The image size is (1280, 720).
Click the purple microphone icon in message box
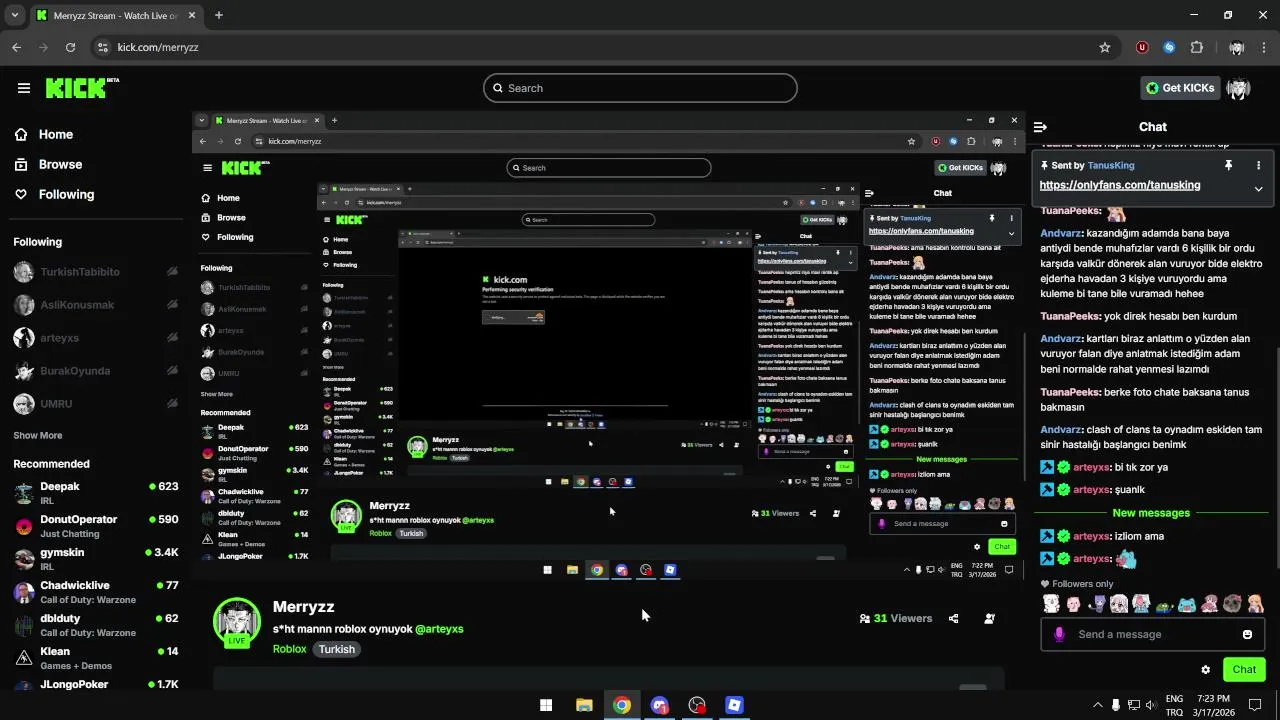(x=1059, y=634)
